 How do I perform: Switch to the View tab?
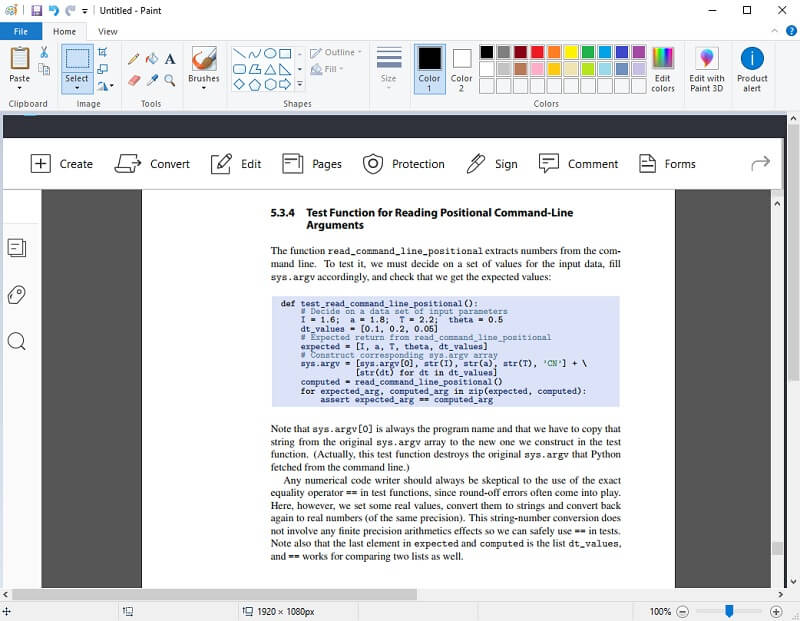pyautogui.click(x=107, y=31)
